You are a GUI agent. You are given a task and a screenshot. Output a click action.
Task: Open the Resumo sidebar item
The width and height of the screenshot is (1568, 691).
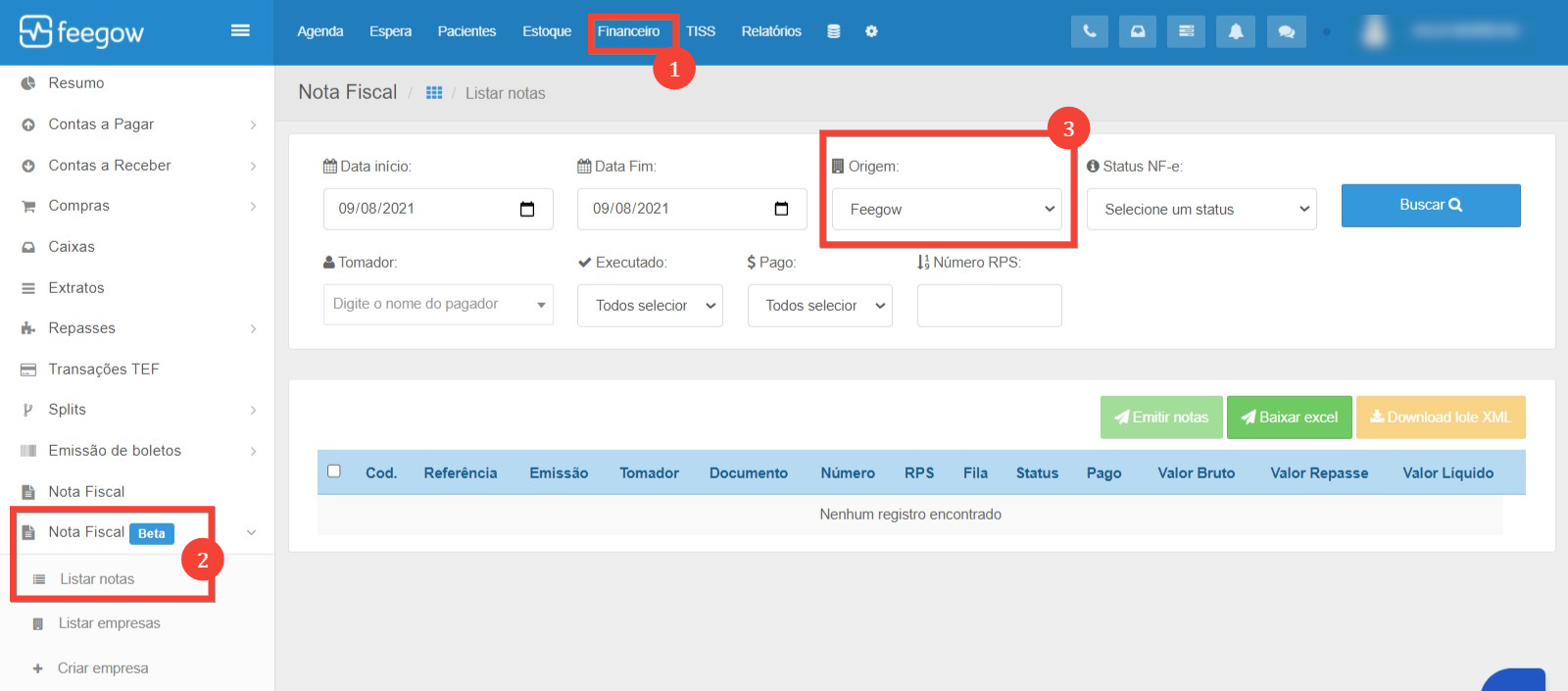pos(76,83)
